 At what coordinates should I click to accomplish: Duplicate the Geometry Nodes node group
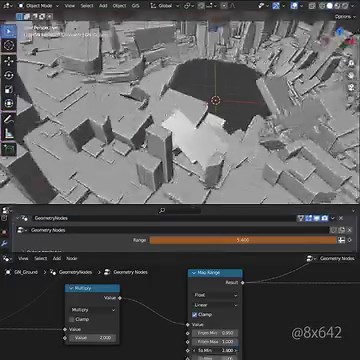point(341,230)
